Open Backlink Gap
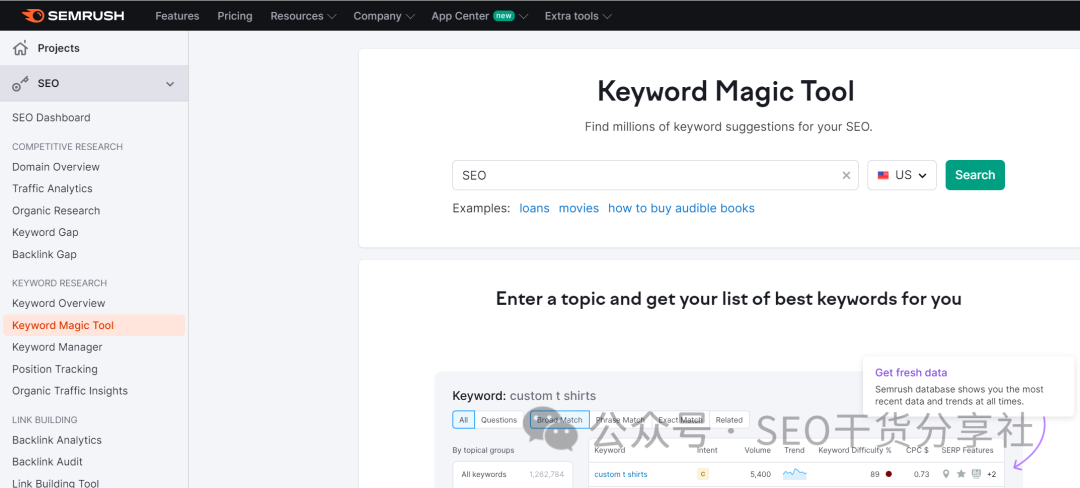This screenshot has height=488, width=1080. tap(44, 255)
